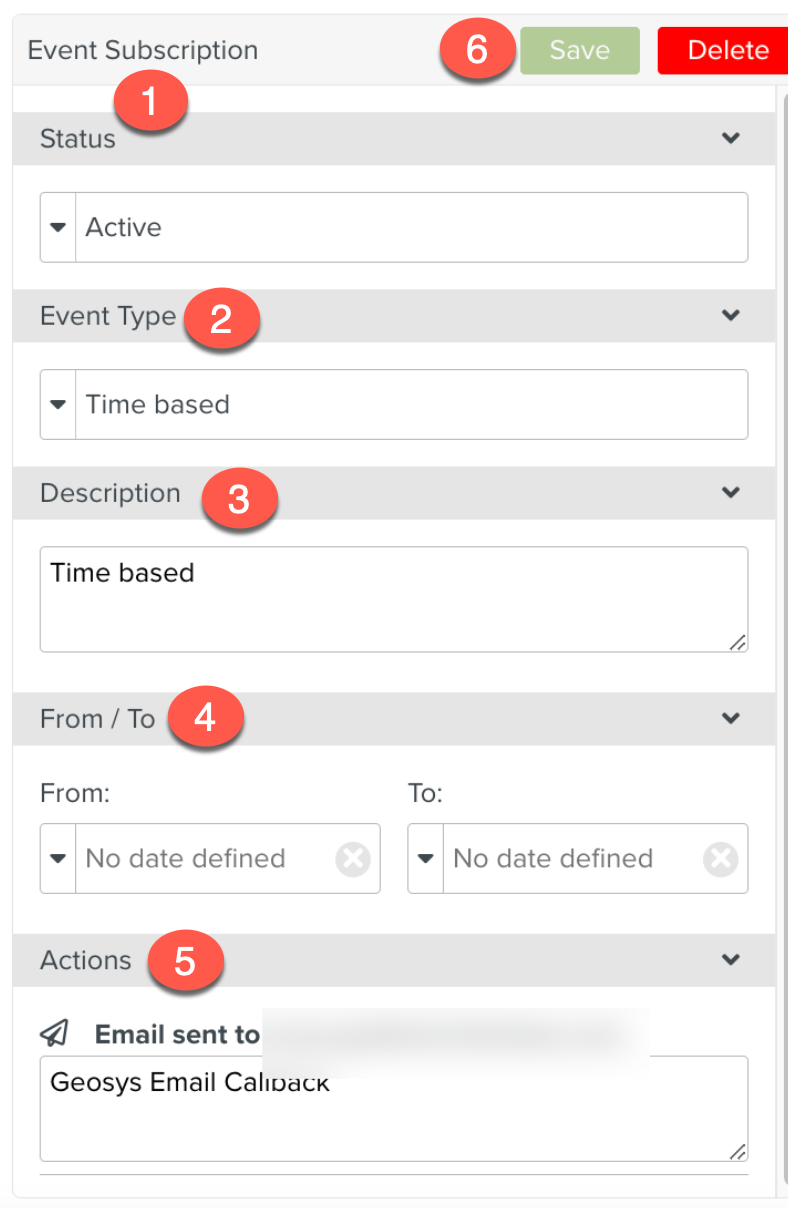This screenshot has height=1208, width=788.
Task: Click the Time based event type field
Action: click(410, 405)
